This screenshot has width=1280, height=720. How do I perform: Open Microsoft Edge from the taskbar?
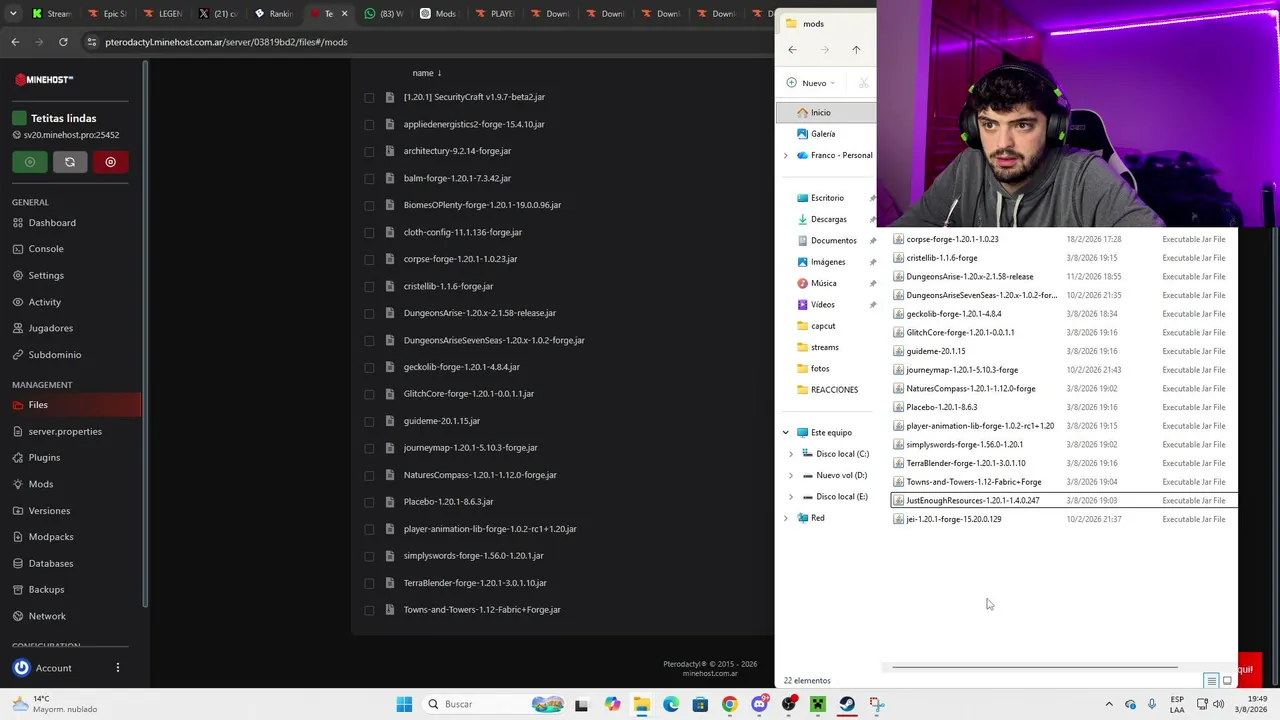click(671, 704)
